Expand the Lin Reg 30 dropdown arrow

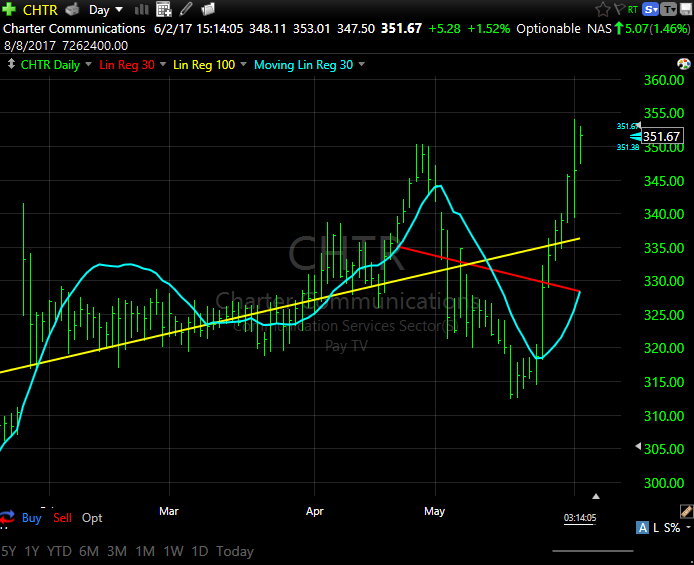coord(163,65)
